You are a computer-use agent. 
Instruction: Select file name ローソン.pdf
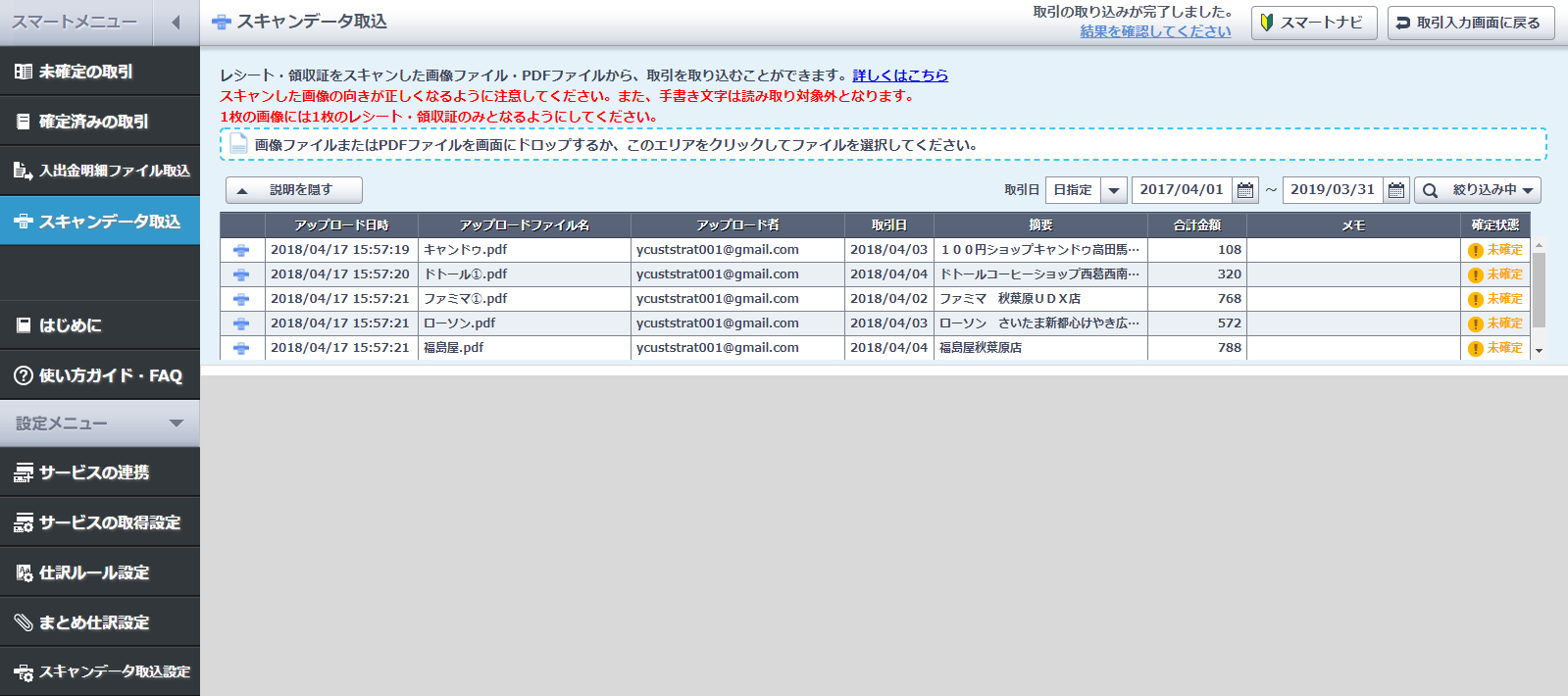pyautogui.click(x=460, y=323)
